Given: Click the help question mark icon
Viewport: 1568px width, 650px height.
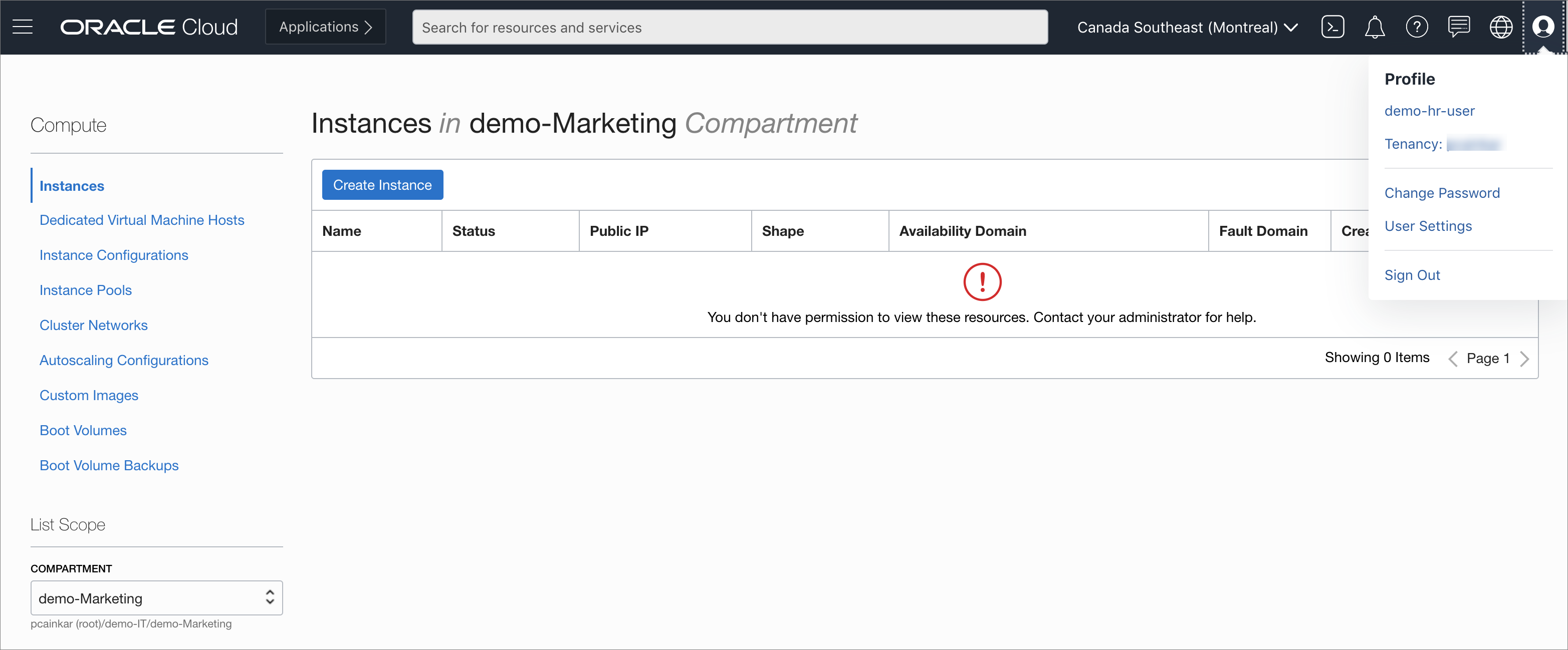Looking at the screenshot, I should (x=1417, y=28).
